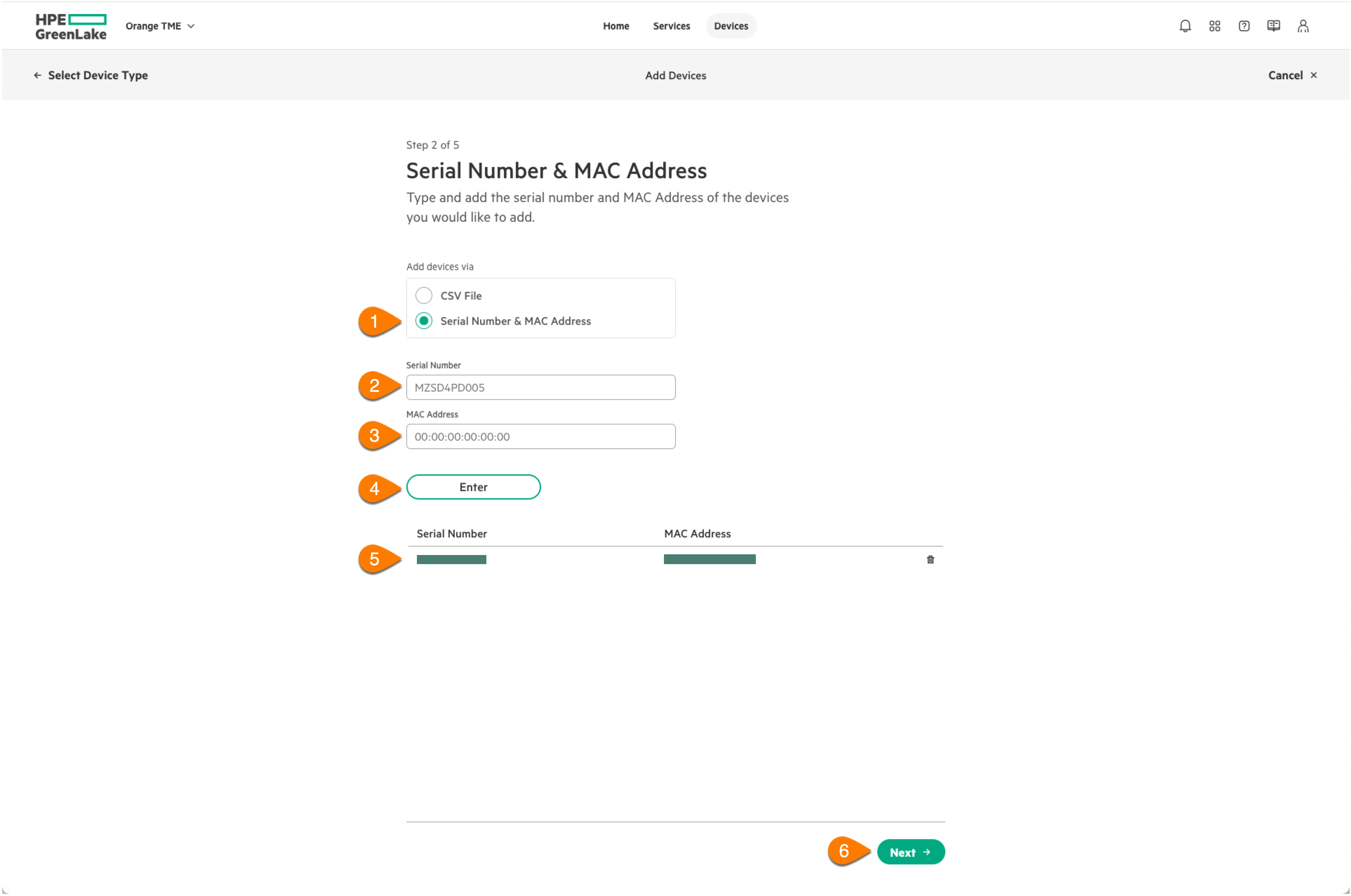Screen dimensions: 1351x896
Task: Click the Serial Number table column header
Action: [452, 533]
